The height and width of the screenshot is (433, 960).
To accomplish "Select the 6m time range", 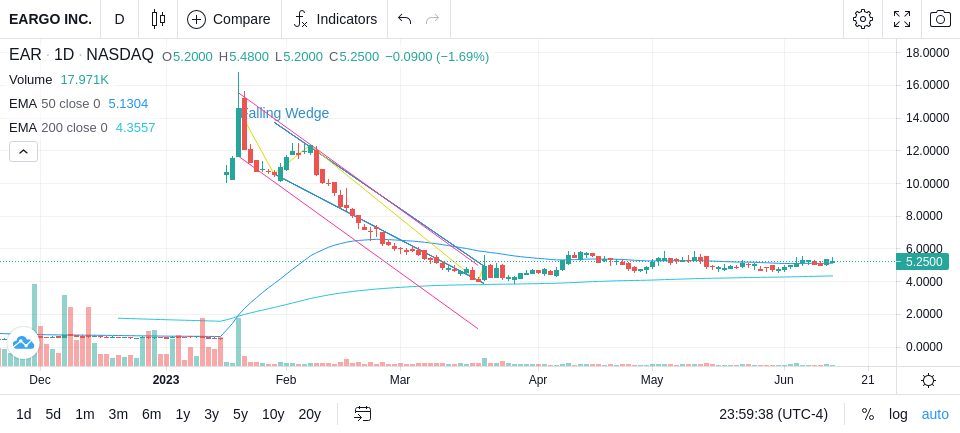I will click(151, 415).
